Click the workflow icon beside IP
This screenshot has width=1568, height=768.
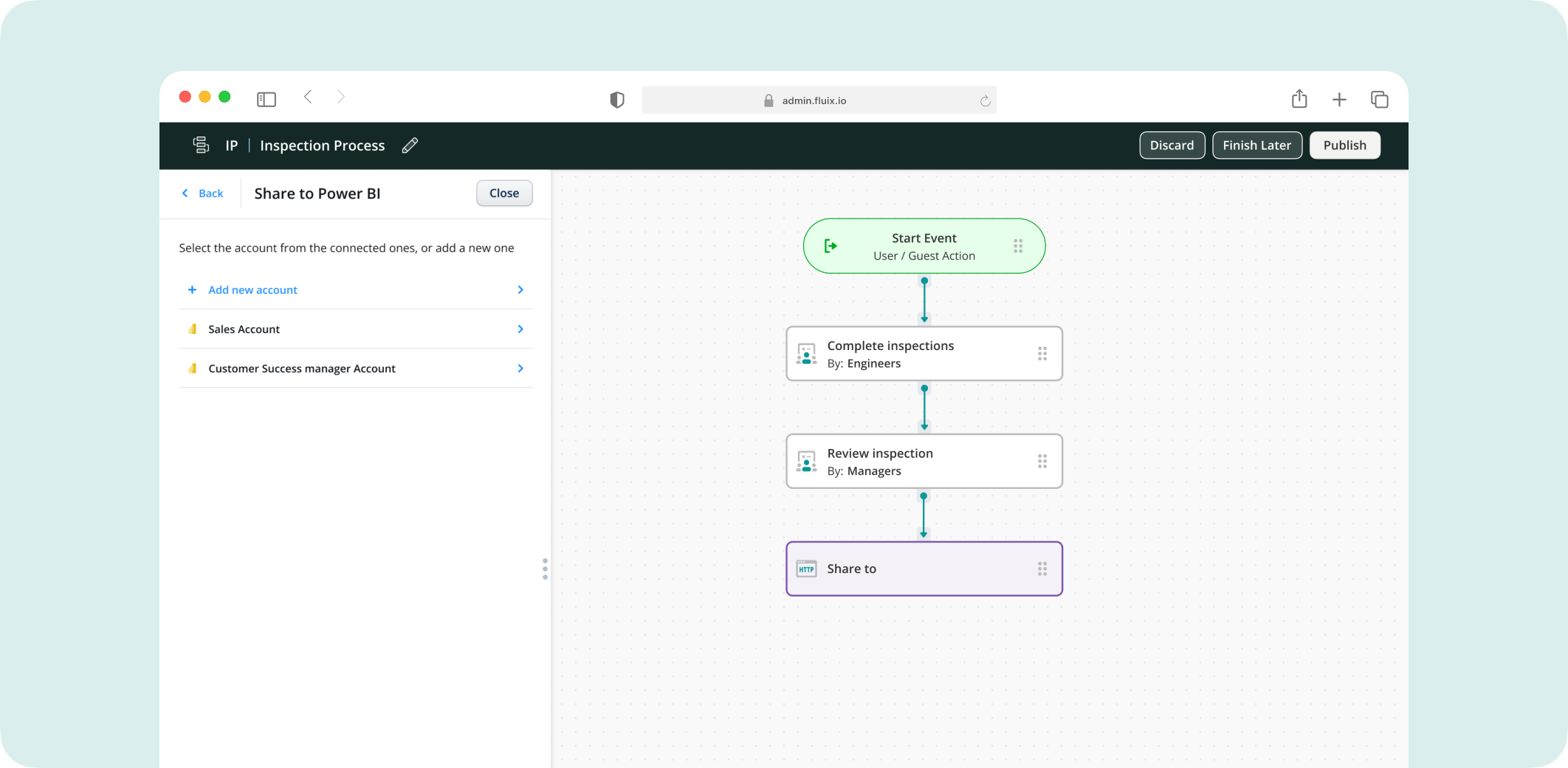click(x=201, y=145)
